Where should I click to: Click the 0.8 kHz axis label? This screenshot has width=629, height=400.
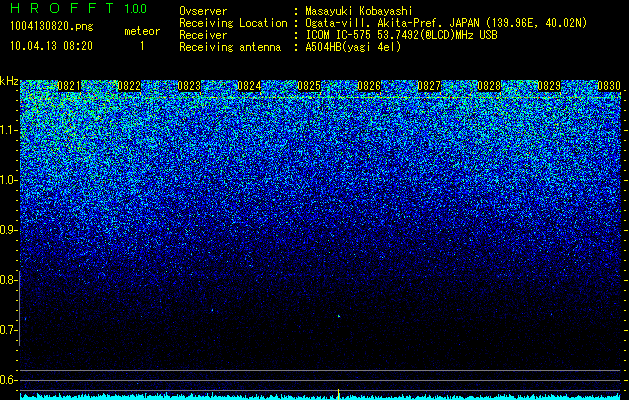[7, 280]
